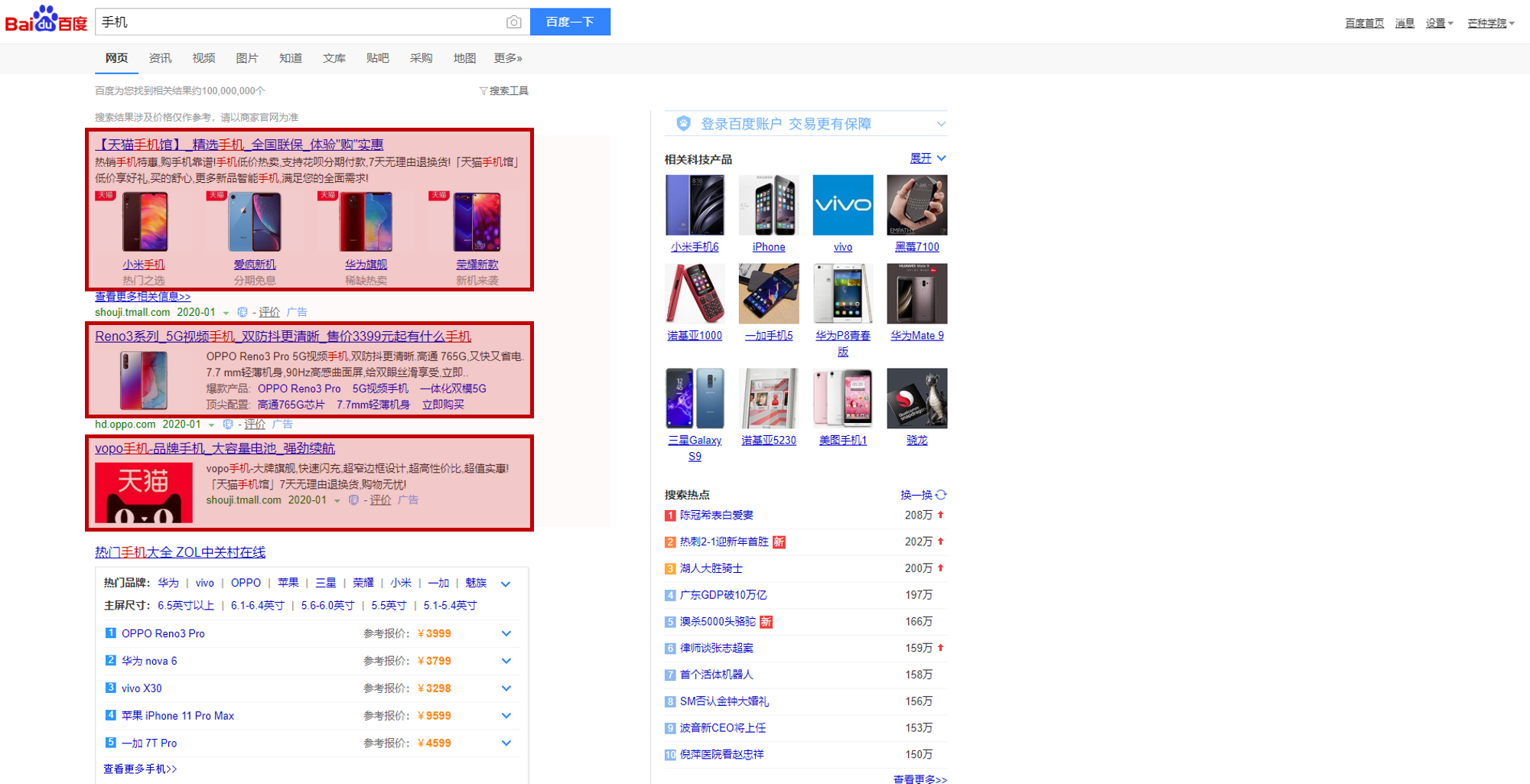Open the vopo手机 ad title link
The image size is (1530, 784).
coord(215,448)
